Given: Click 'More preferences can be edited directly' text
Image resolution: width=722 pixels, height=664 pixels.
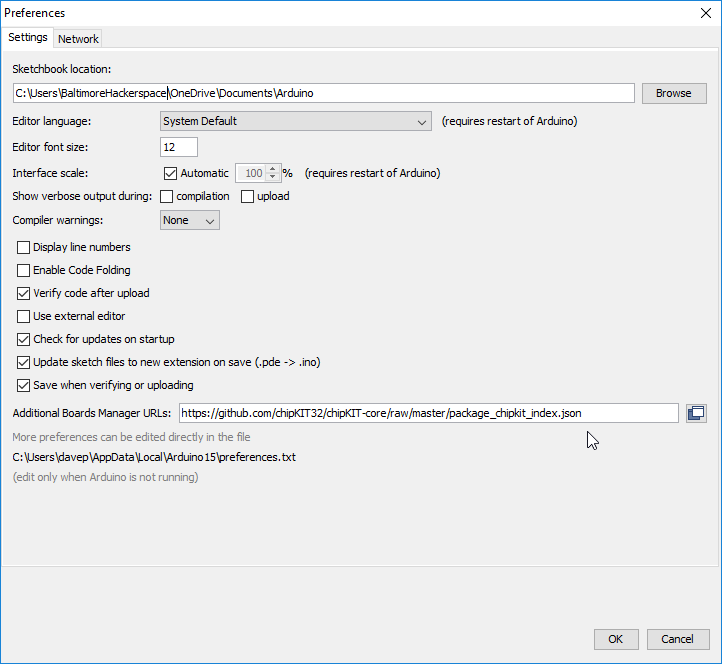Looking at the screenshot, I should 131,437.
